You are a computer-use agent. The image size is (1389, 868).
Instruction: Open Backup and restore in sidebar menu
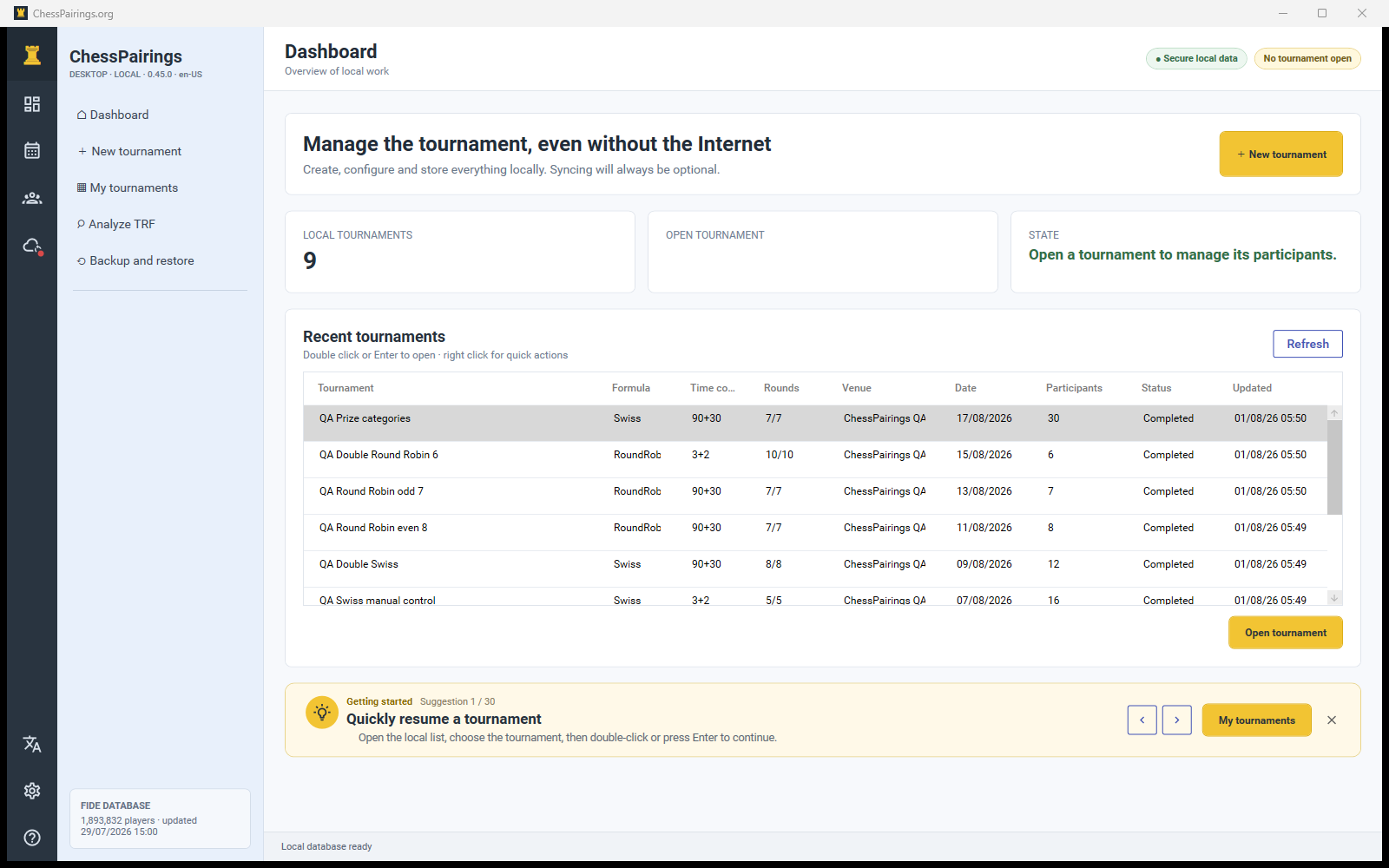(x=135, y=260)
